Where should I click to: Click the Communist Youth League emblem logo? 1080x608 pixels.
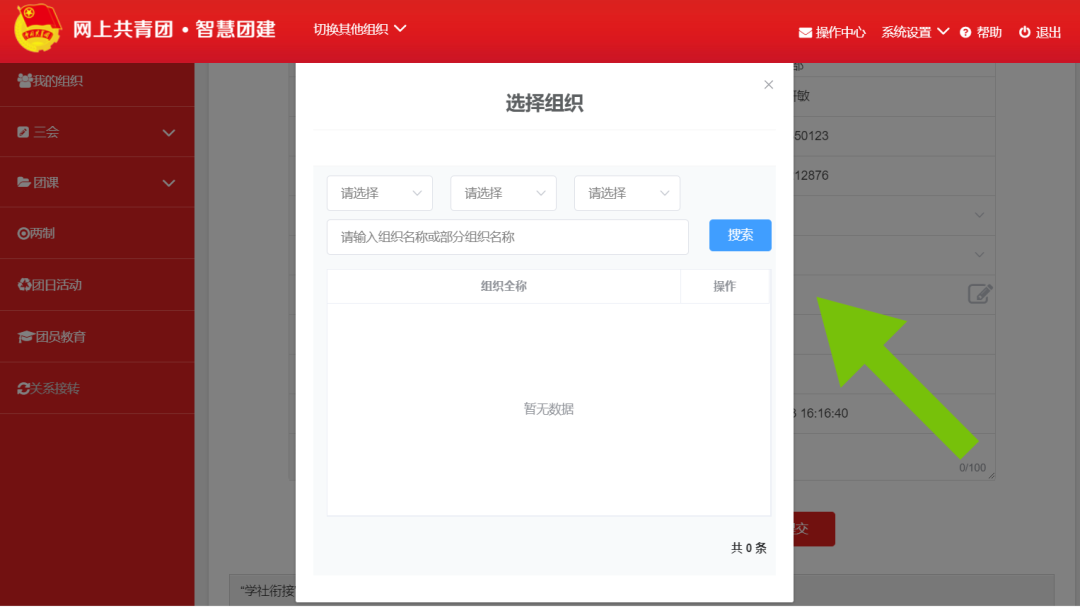[38, 29]
